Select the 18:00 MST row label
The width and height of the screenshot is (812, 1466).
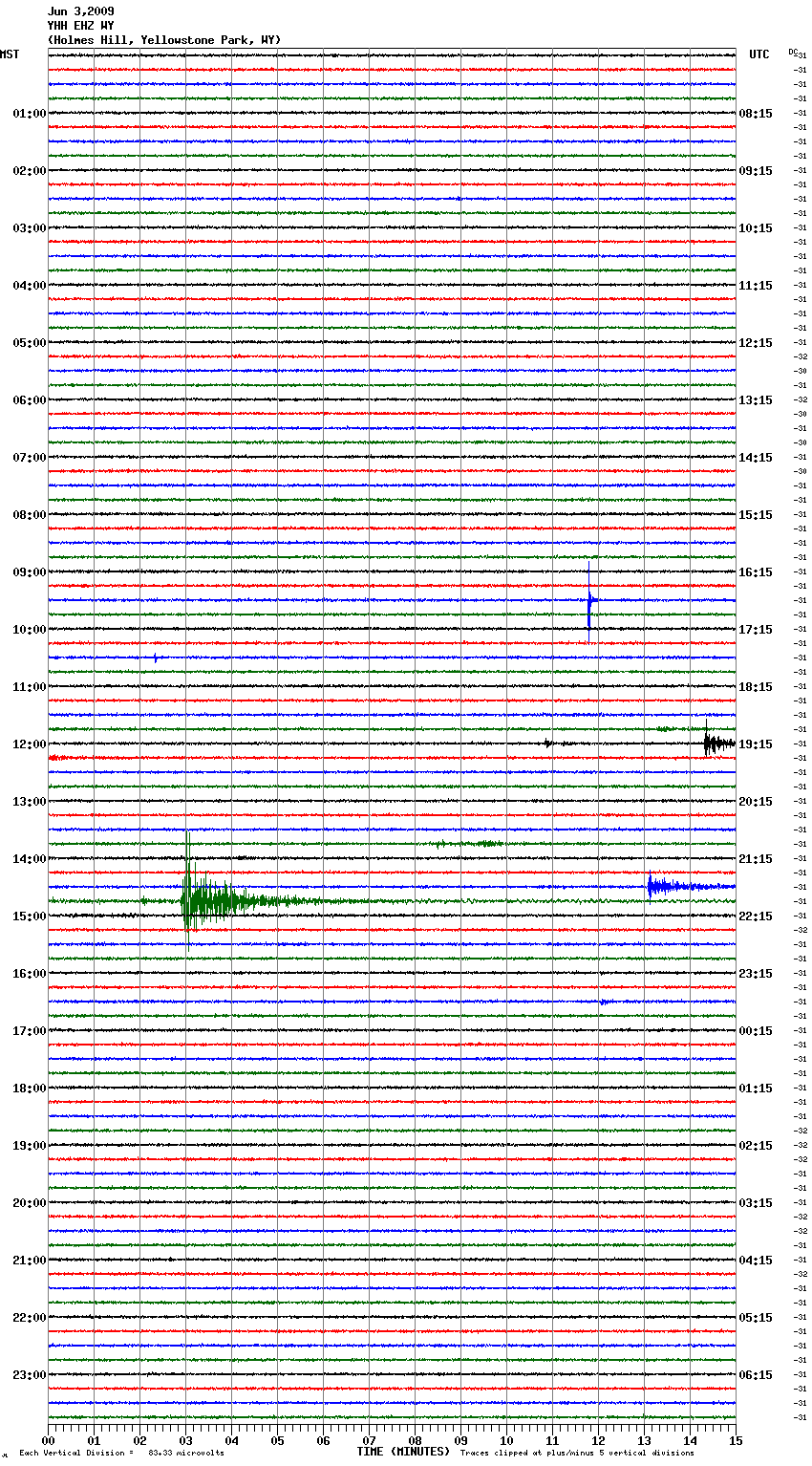point(30,1089)
